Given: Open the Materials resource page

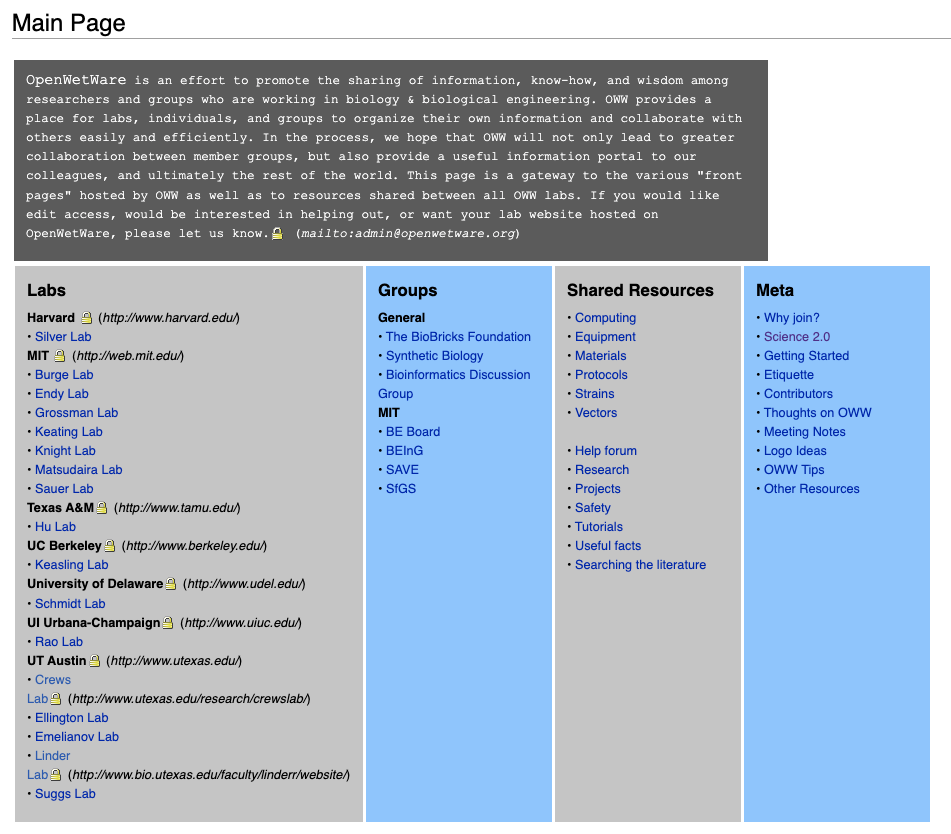Looking at the screenshot, I should [x=600, y=355].
